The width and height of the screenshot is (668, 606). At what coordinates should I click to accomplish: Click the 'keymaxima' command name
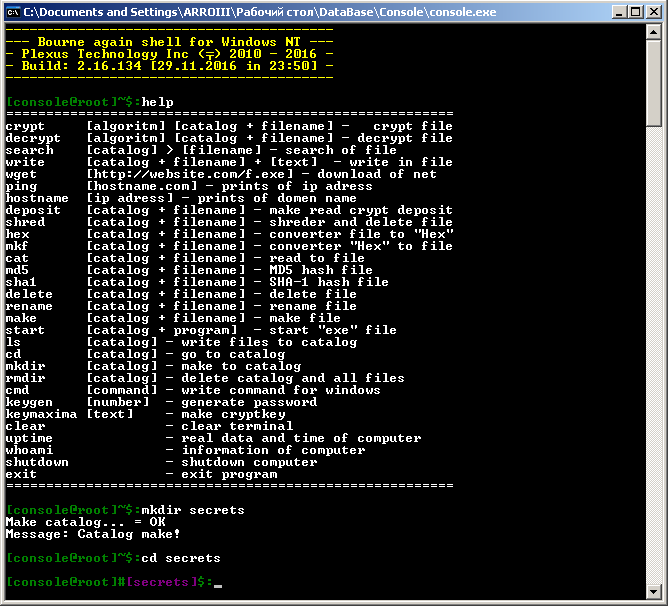(x=41, y=414)
